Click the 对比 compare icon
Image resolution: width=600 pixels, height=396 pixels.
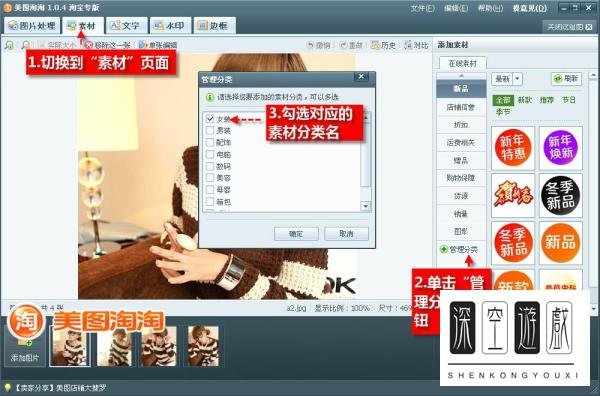click(x=409, y=45)
